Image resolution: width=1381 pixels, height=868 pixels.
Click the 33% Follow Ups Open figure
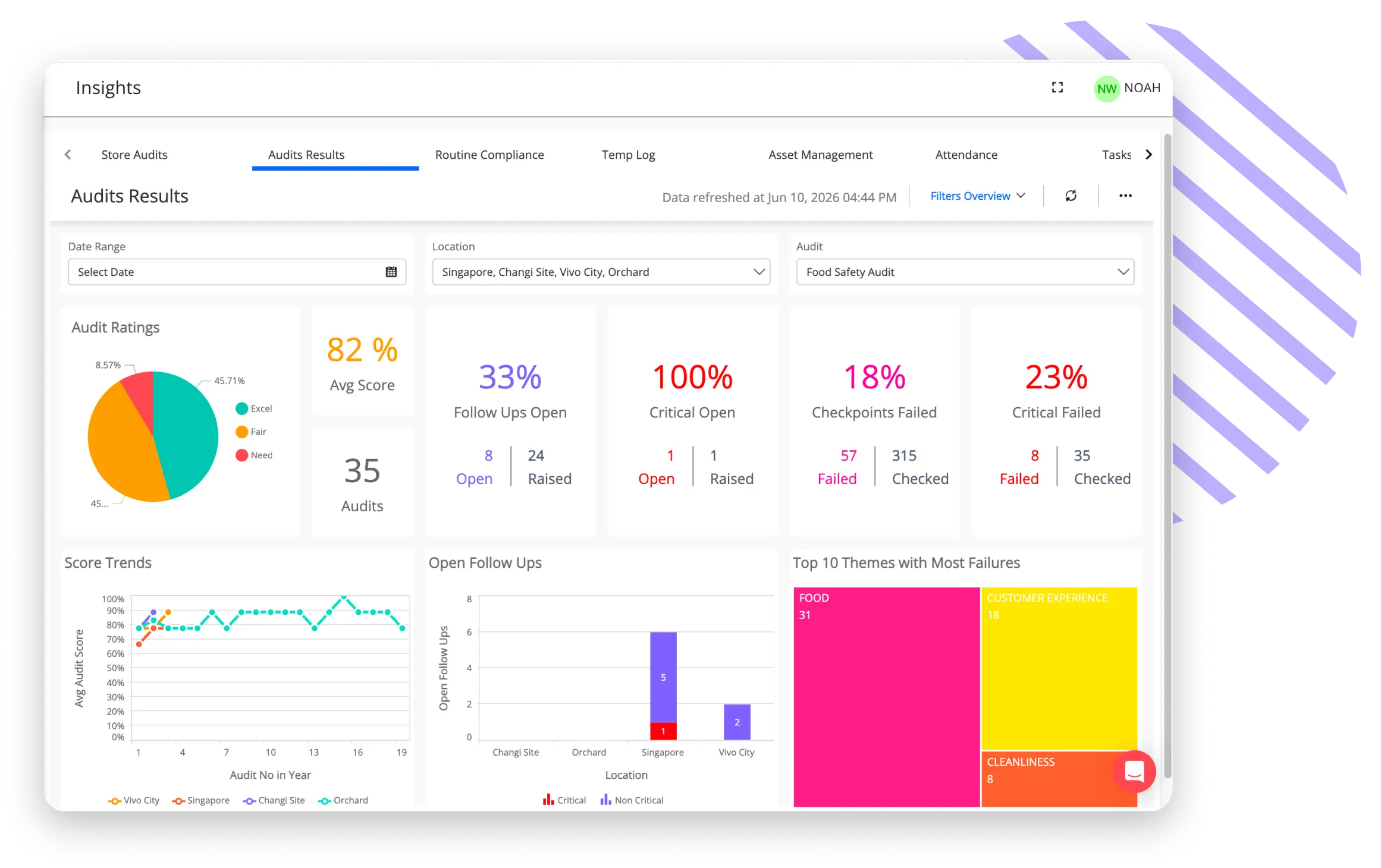510,377
